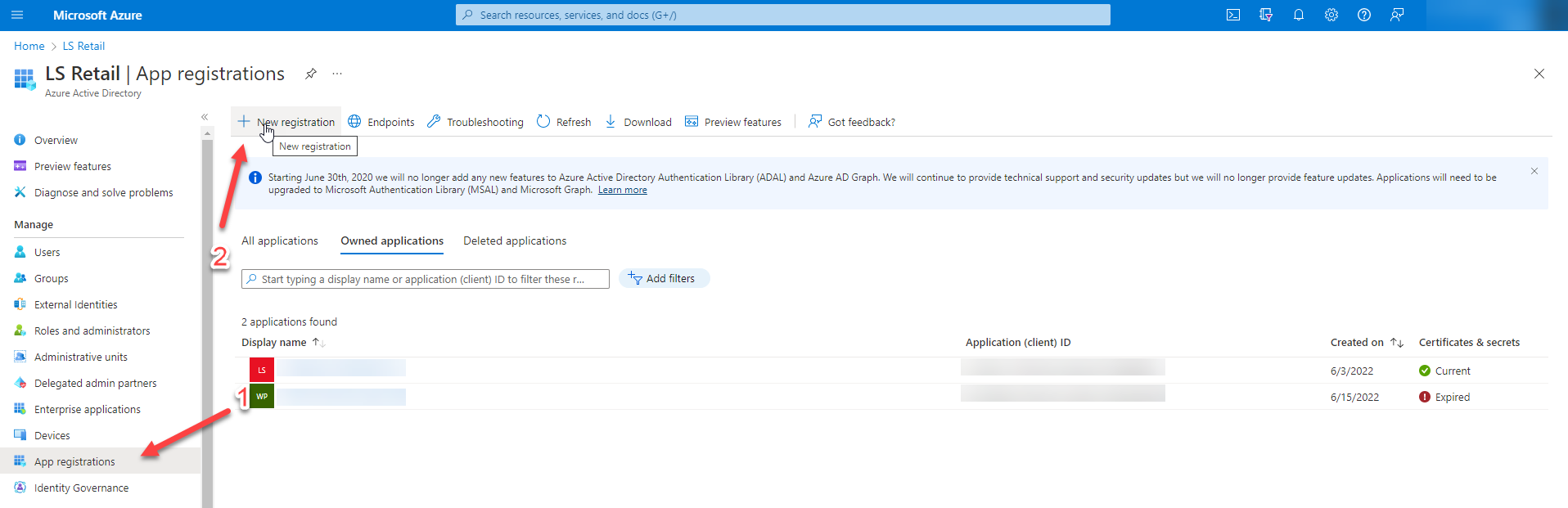The image size is (1568, 508).
Task: Open the portal hamburger menu
Action: pyautogui.click(x=17, y=15)
